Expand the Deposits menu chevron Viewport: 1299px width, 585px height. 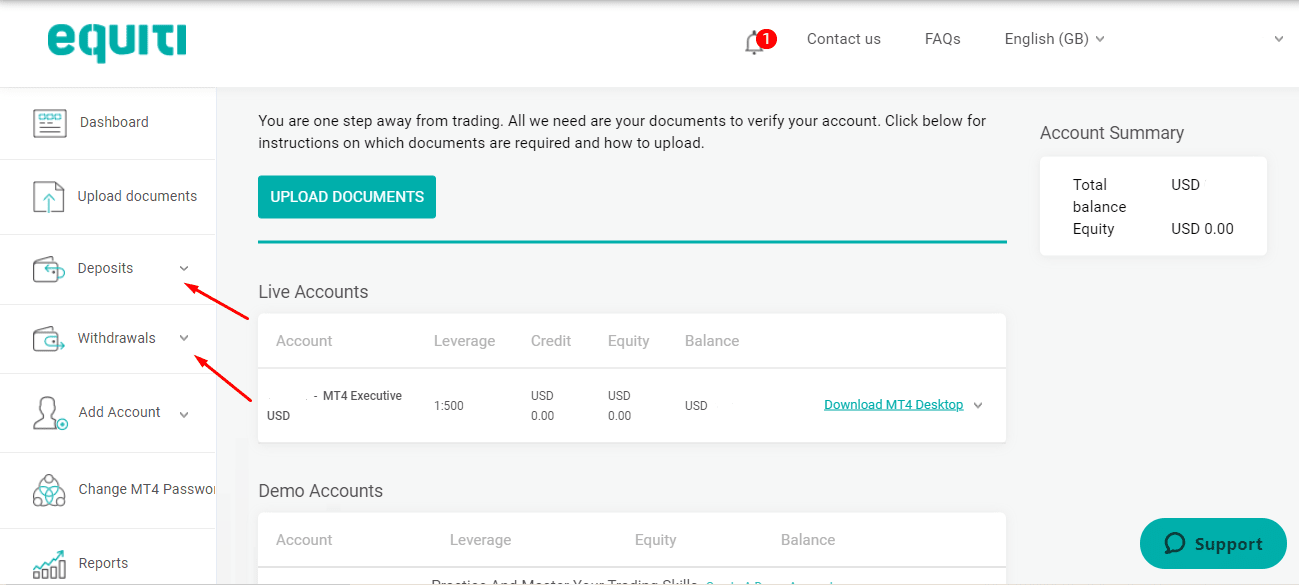coord(184,268)
